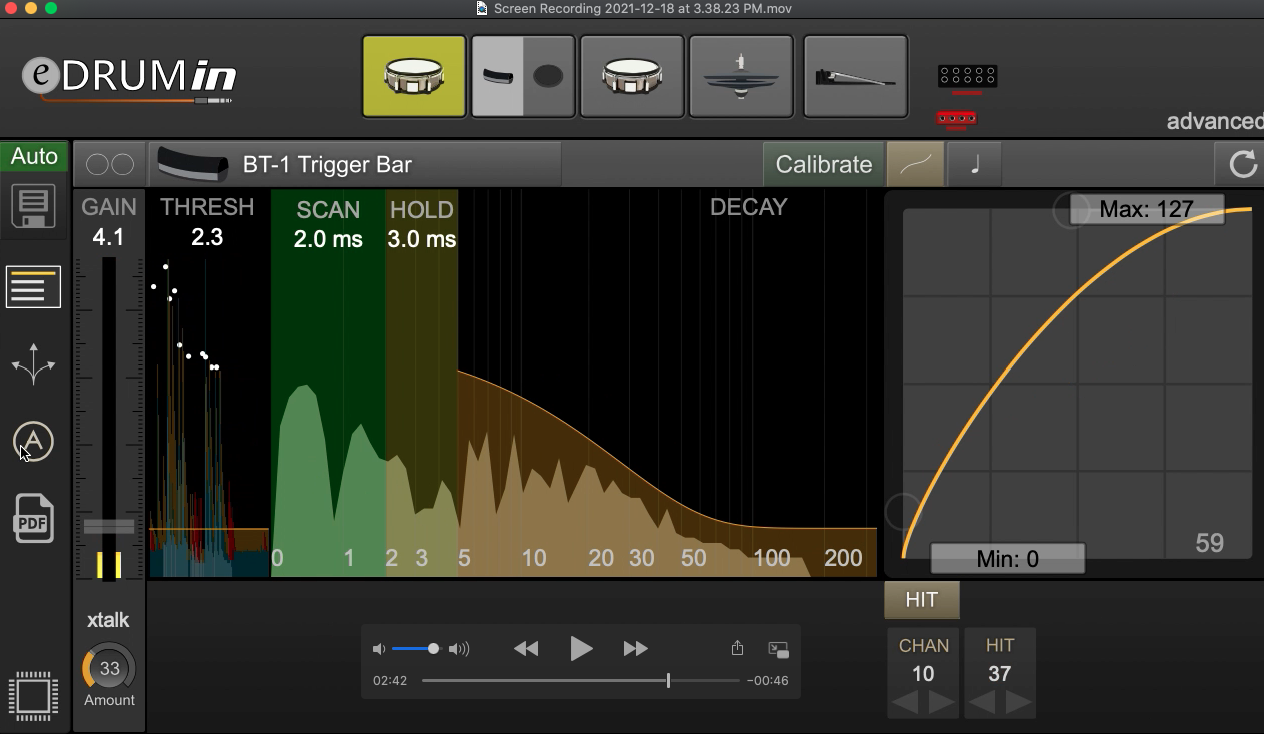Select the first snare pad input
The height and width of the screenshot is (734, 1264).
click(x=414, y=77)
